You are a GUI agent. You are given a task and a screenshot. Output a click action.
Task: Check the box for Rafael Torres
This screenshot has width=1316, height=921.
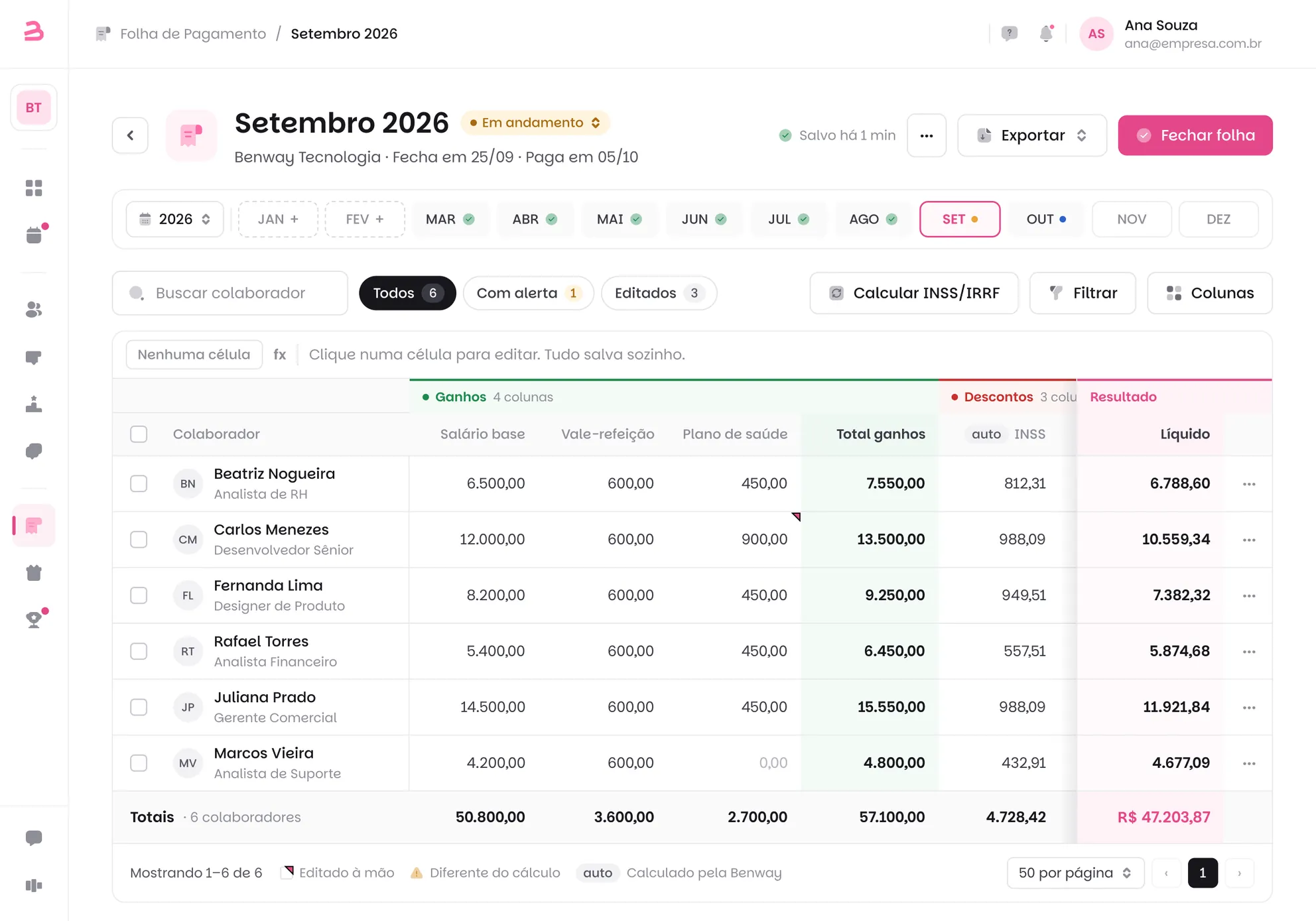139,651
